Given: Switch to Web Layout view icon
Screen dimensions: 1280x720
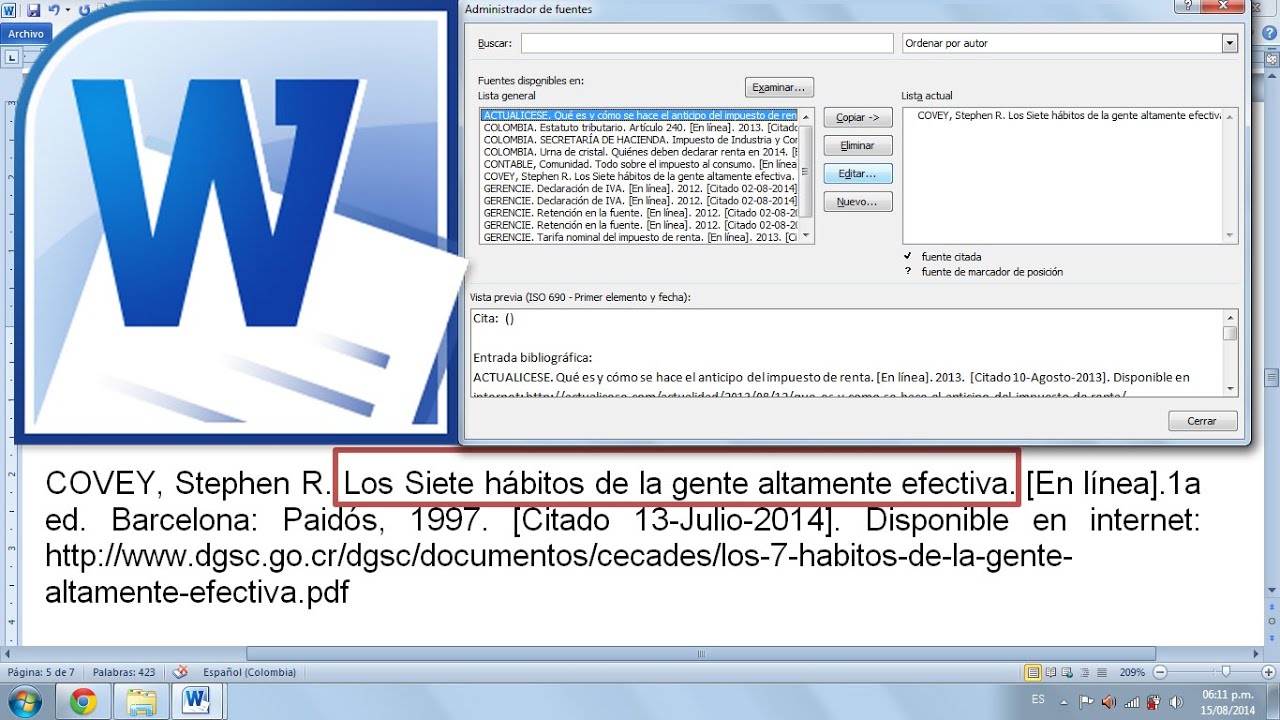Looking at the screenshot, I should click(x=1066, y=673).
